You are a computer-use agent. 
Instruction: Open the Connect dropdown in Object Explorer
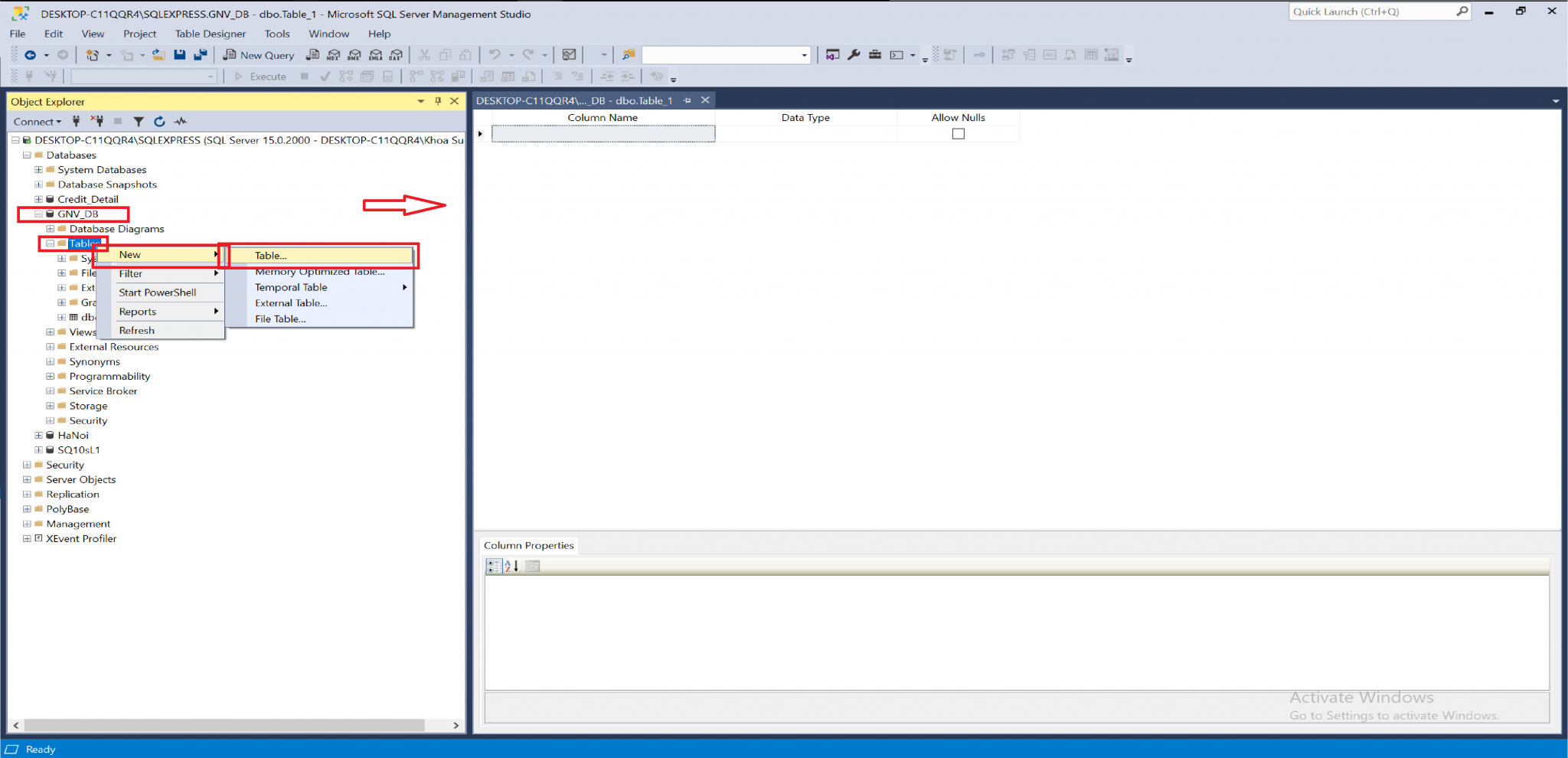[x=37, y=121]
